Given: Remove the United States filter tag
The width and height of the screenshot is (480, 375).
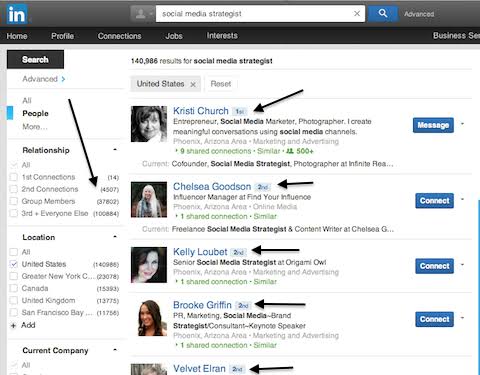Looking at the screenshot, I should [193, 85].
